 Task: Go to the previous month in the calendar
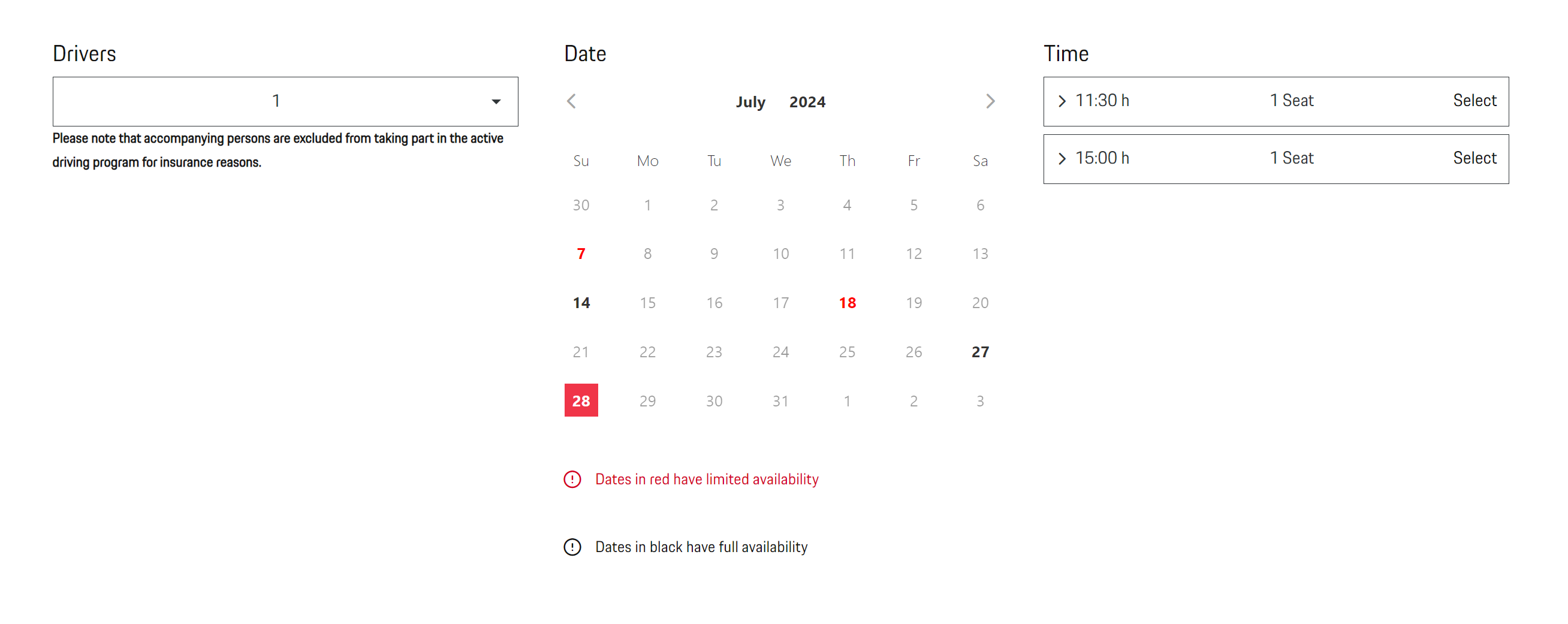pyautogui.click(x=571, y=101)
